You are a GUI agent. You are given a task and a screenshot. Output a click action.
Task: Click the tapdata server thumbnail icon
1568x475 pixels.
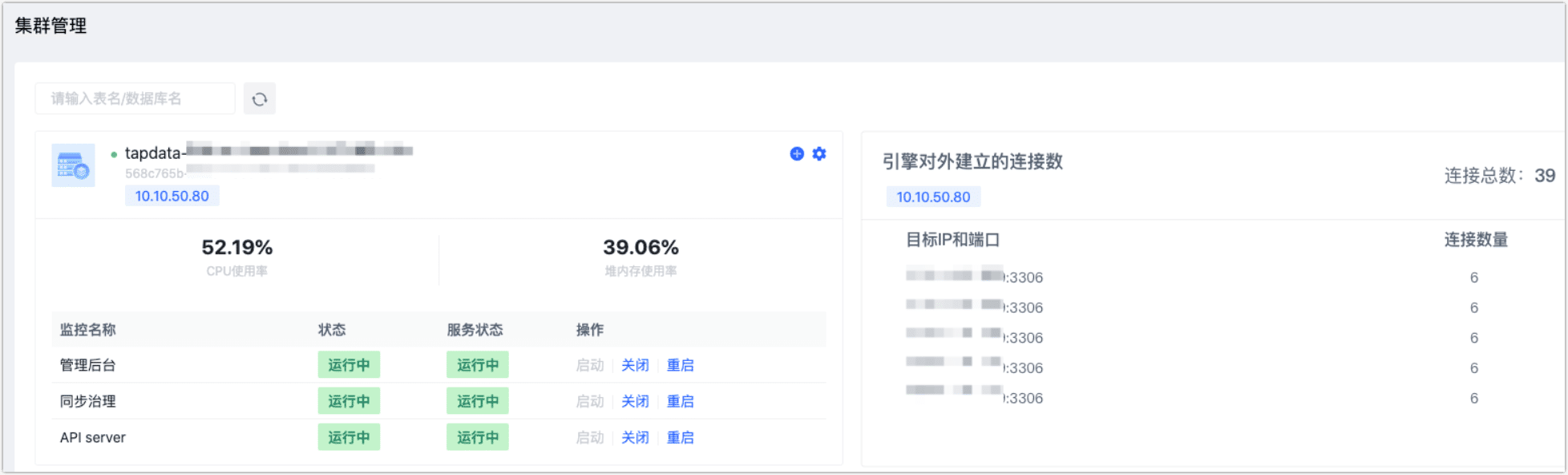(73, 165)
